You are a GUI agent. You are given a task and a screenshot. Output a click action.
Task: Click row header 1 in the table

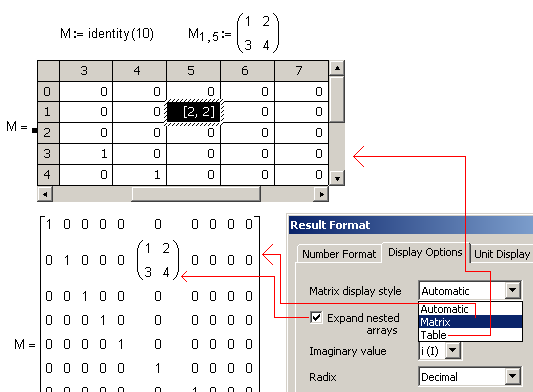(x=48, y=112)
